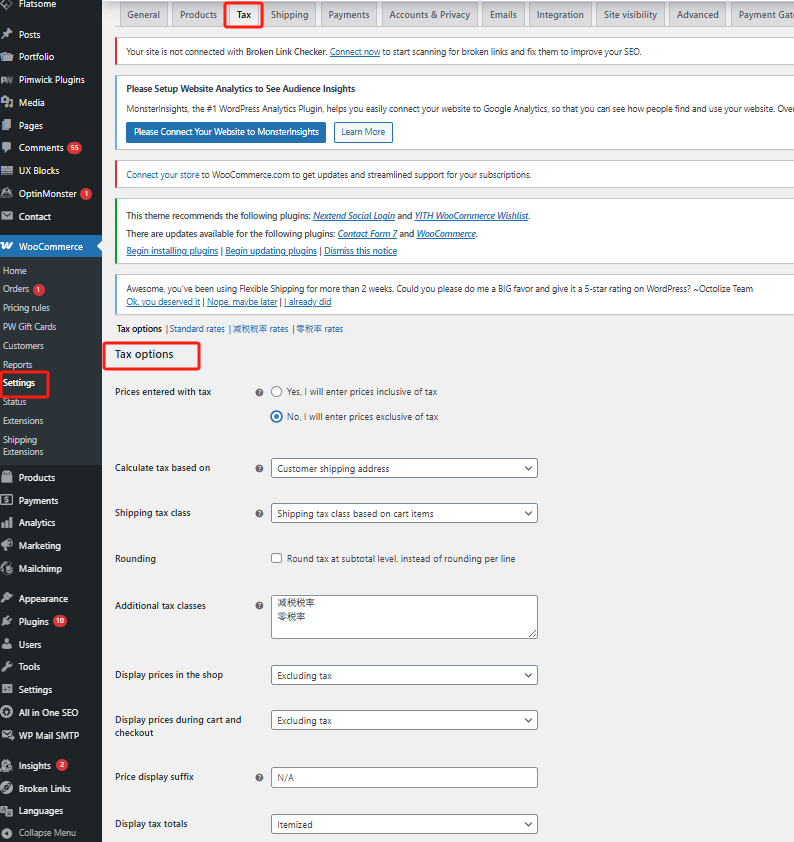Screen dimensions: 794x842
Task: Click help icon beside Shipping tax class
Action: (x=259, y=513)
